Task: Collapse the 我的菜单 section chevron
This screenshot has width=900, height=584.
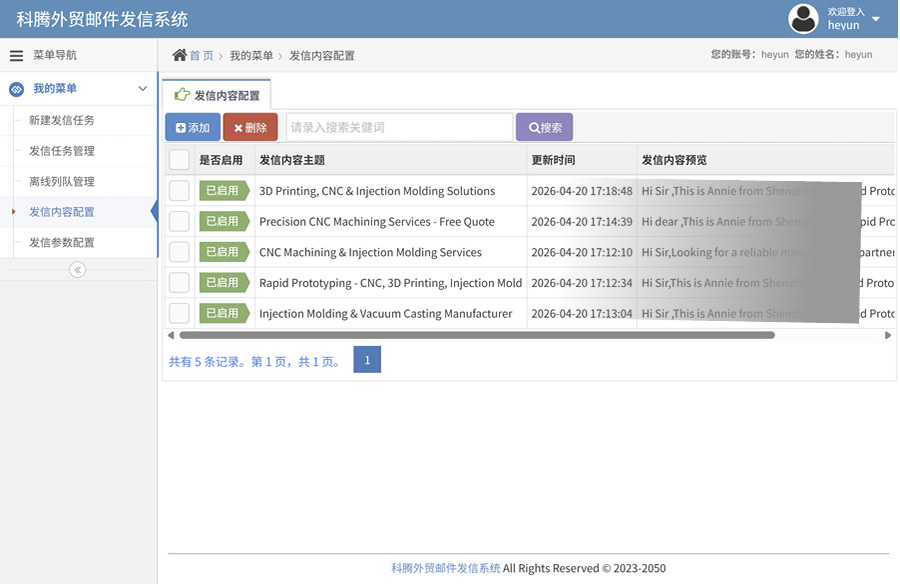Action: (143, 89)
